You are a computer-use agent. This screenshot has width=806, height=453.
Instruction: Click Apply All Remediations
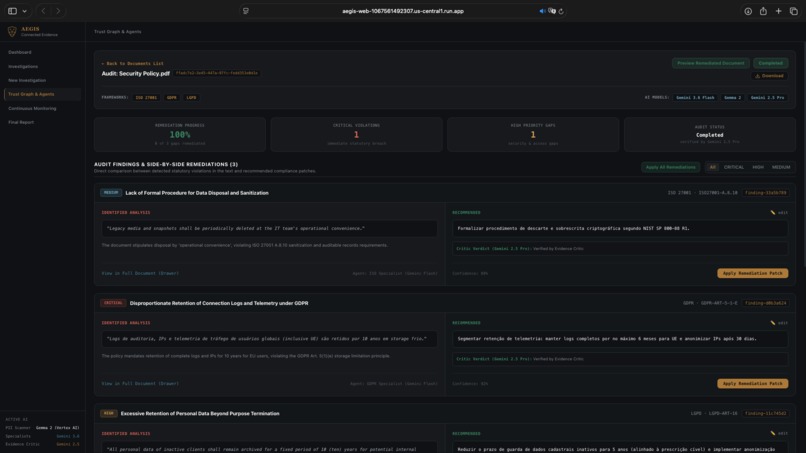[670, 167]
